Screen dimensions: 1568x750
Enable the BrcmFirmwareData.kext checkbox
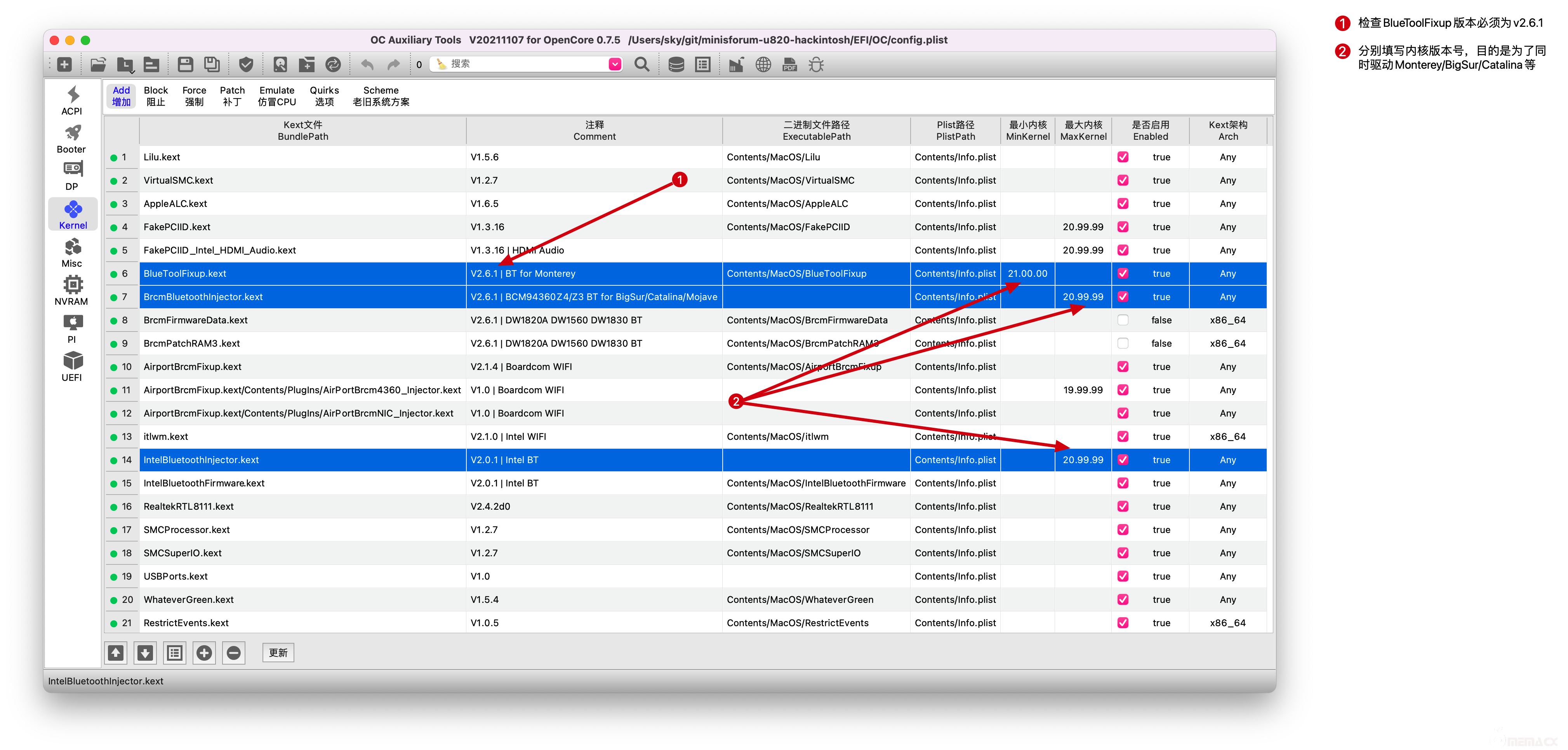click(1123, 320)
